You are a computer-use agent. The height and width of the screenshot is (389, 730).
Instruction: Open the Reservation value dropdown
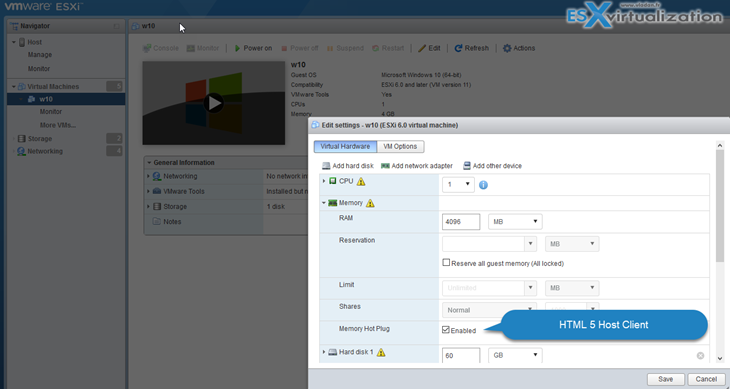pos(530,244)
